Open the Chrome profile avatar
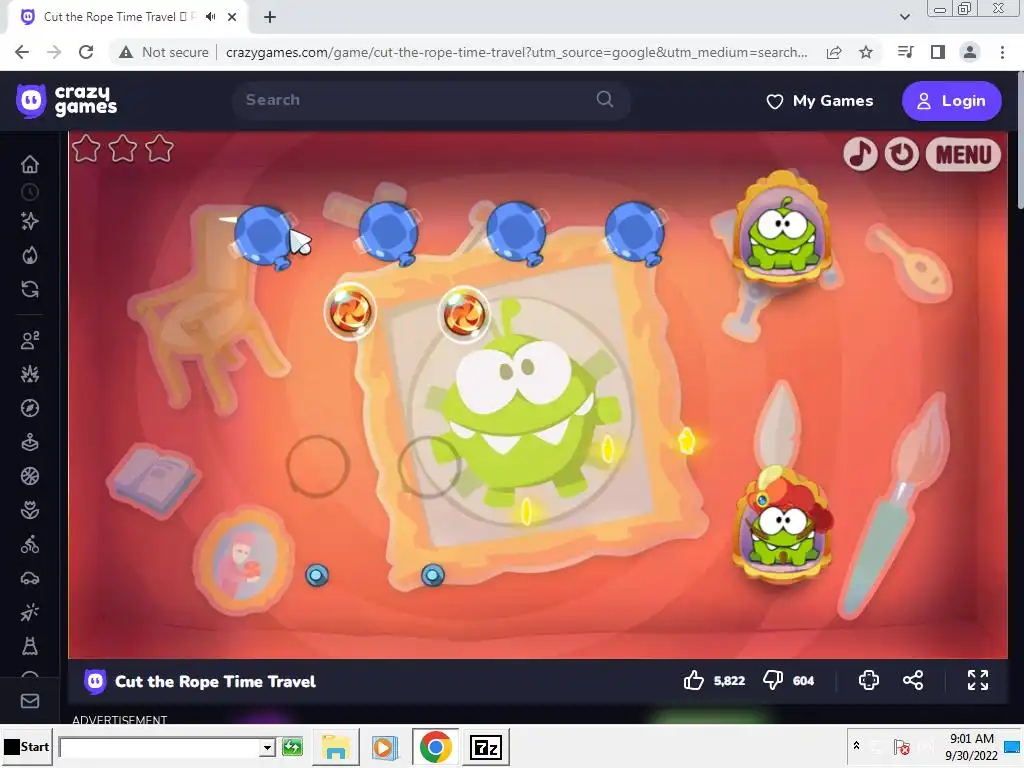The height and width of the screenshot is (768, 1024). pyautogui.click(x=970, y=52)
